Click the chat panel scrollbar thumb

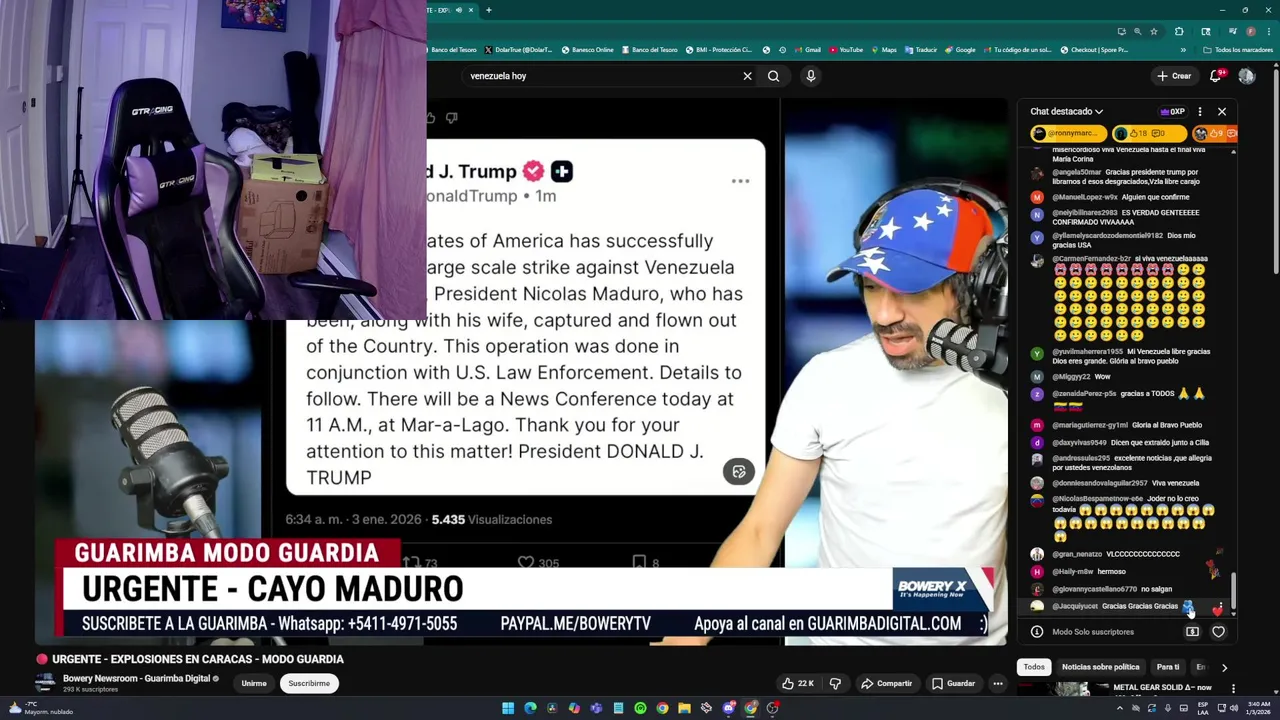[x=1233, y=590]
